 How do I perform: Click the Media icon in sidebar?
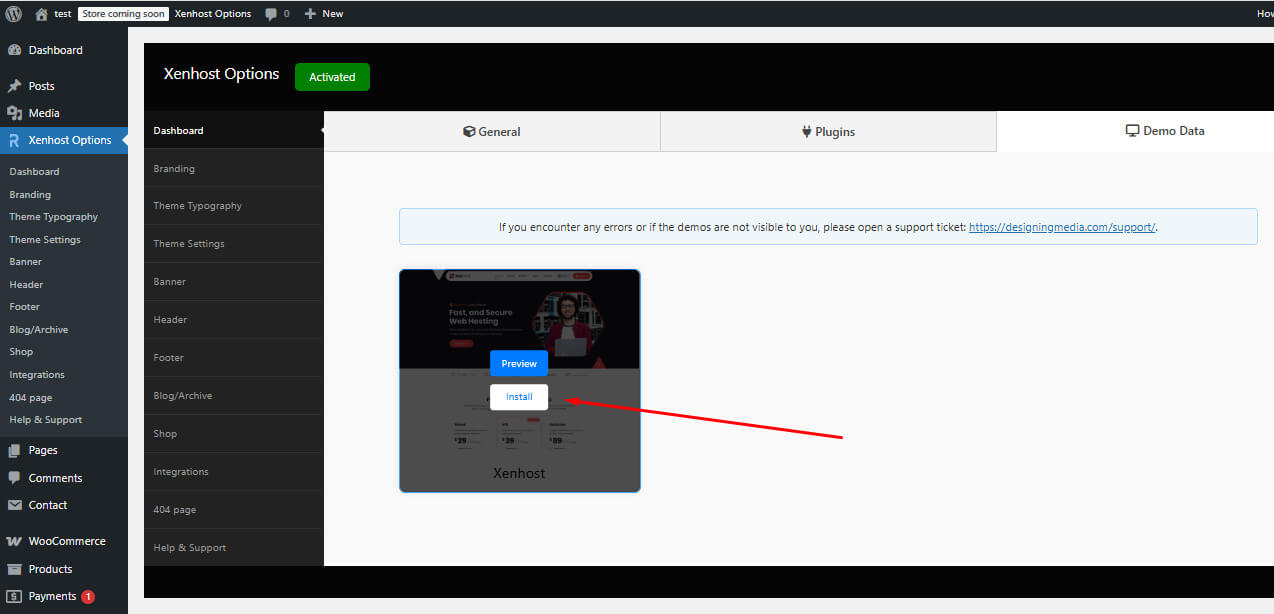pyautogui.click(x=14, y=113)
